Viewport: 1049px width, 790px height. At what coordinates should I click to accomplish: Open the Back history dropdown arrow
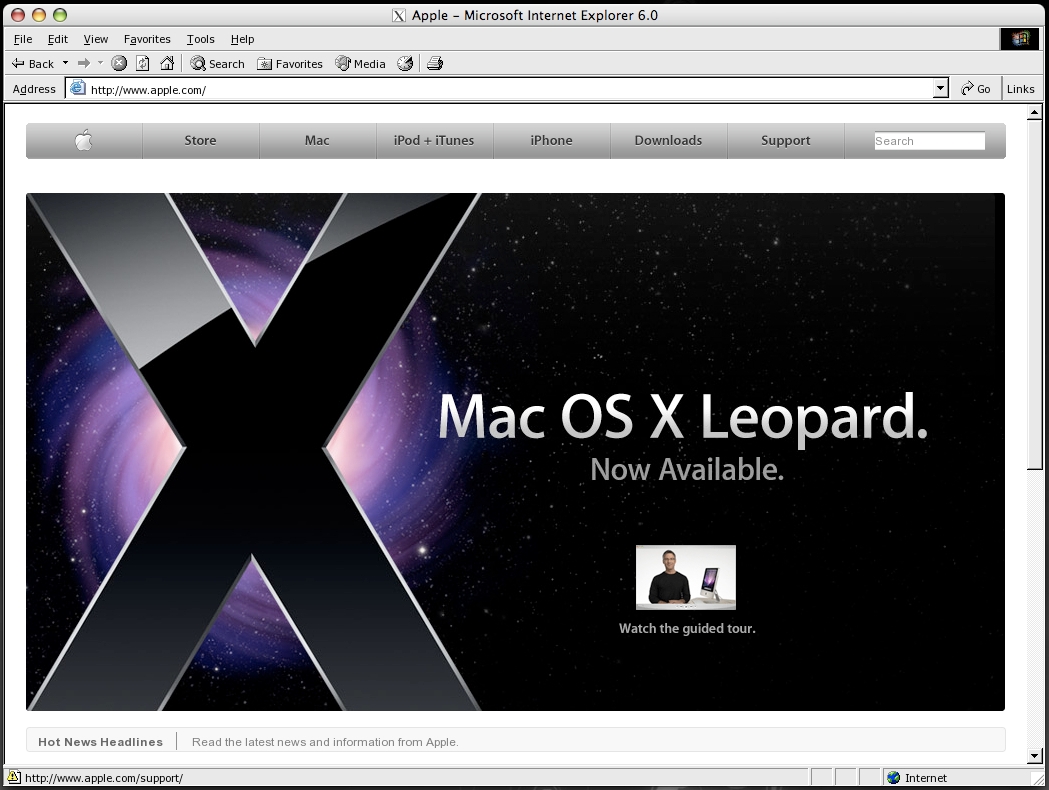(66, 63)
